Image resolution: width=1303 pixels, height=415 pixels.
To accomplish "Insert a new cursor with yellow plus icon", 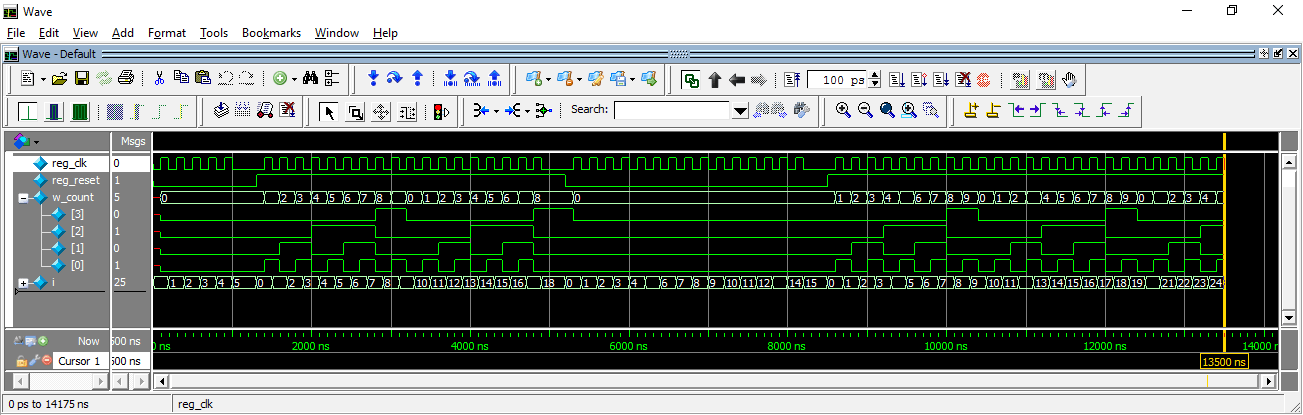I will [x=970, y=111].
